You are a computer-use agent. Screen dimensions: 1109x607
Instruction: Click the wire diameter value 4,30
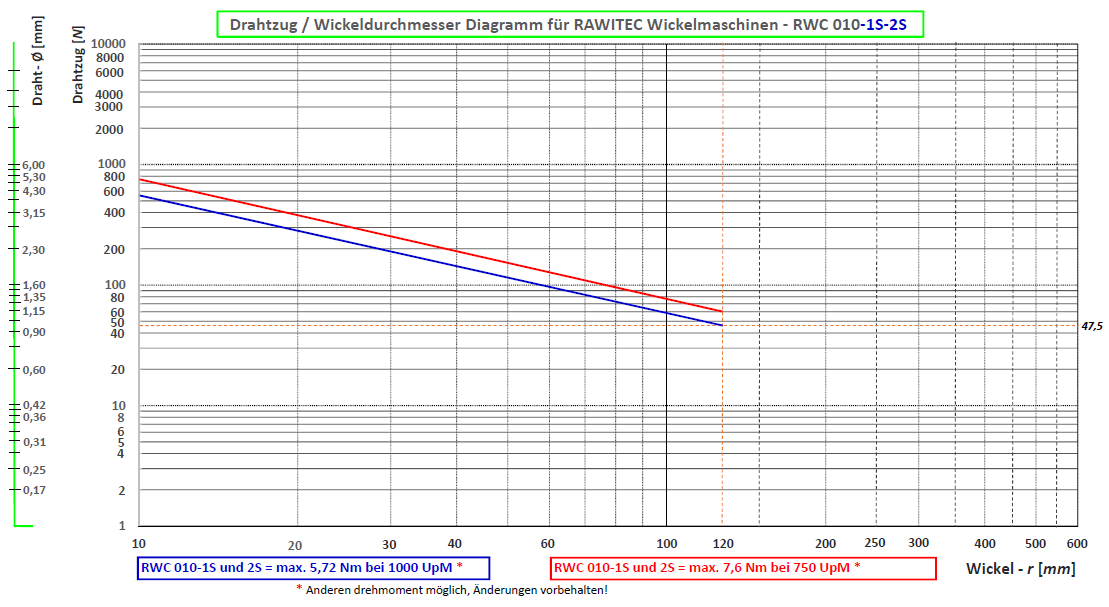click(x=33, y=191)
